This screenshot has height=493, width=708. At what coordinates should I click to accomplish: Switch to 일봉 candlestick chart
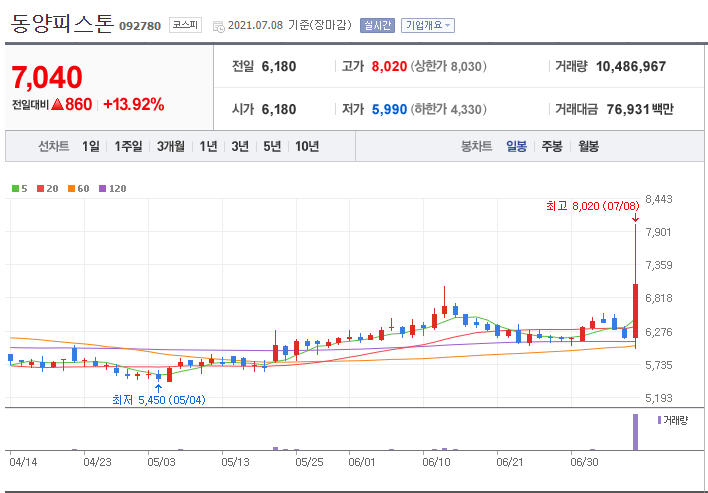(x=516, y=146)
